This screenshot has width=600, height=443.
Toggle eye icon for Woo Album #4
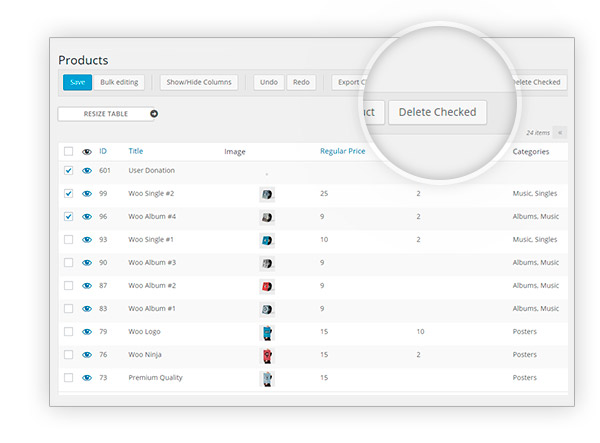[87, 217]
